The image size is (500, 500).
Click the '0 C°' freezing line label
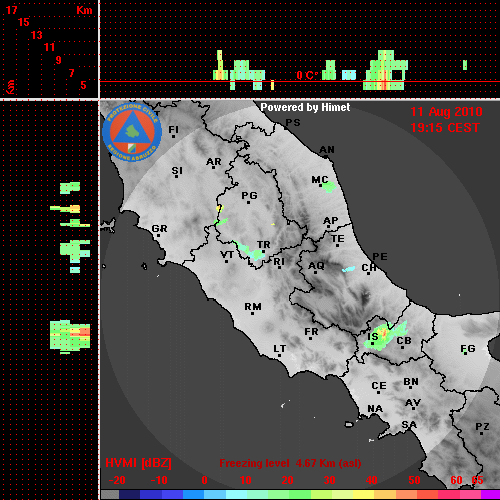(308, 76)
